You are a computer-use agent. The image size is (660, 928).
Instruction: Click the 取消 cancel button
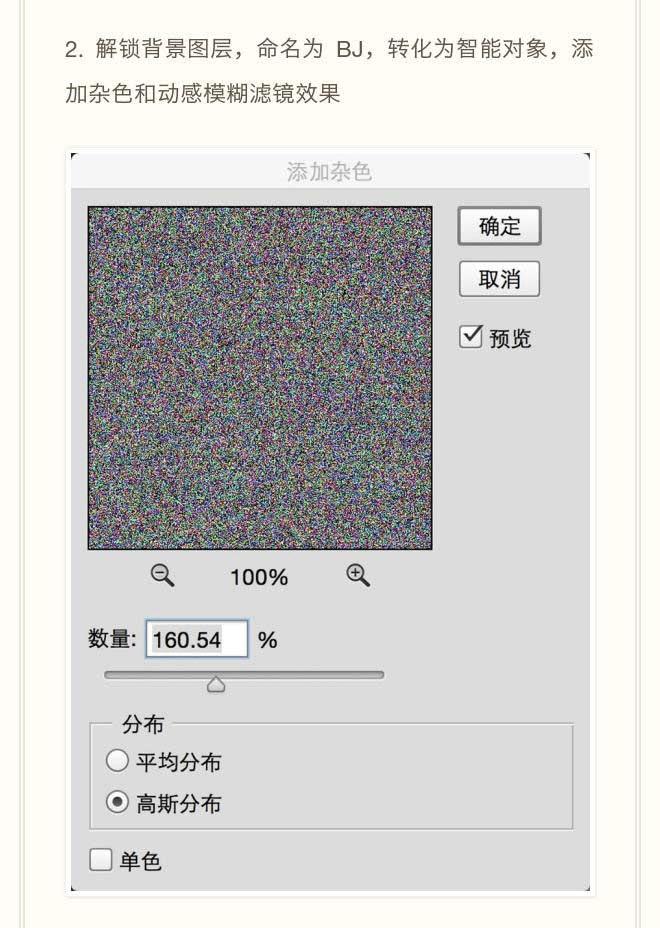coord(499,279)
